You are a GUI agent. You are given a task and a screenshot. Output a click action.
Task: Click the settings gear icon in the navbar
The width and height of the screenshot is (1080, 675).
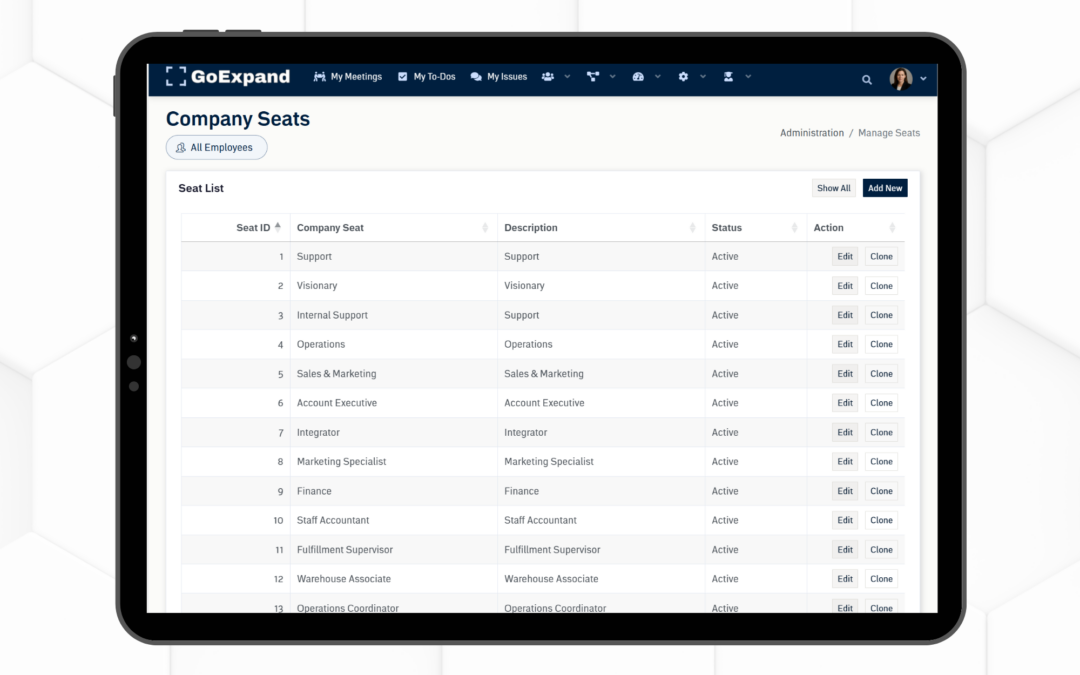684,76
